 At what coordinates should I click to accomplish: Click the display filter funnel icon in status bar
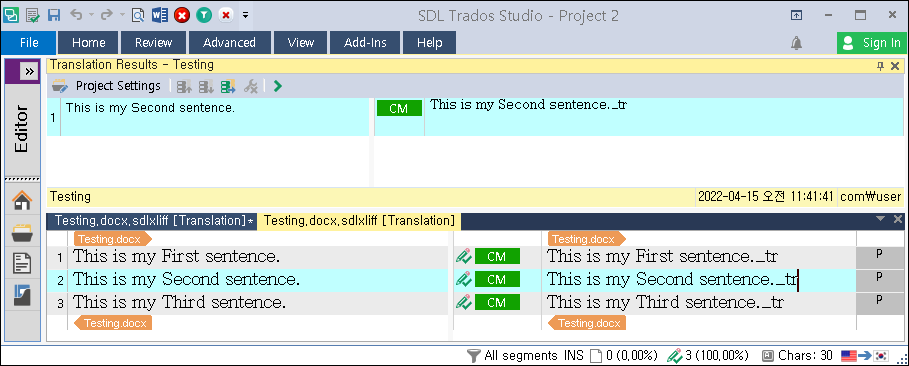click(x=474, y=355)
